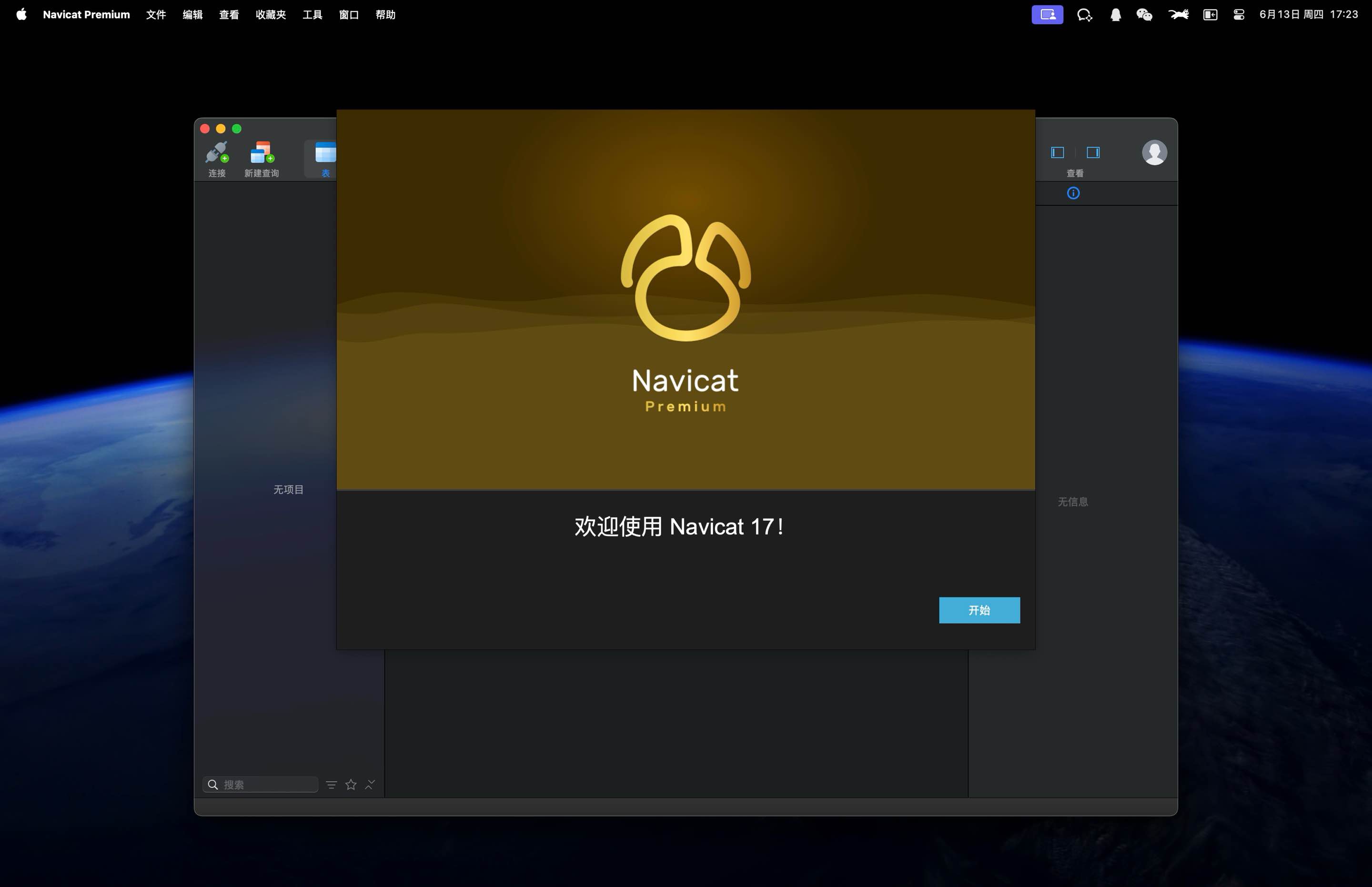The width and height of the screenshot is (1372, 887).
Task: Click the blue info tab icon
Action: pyautogui.click(x=1073, y=193)
